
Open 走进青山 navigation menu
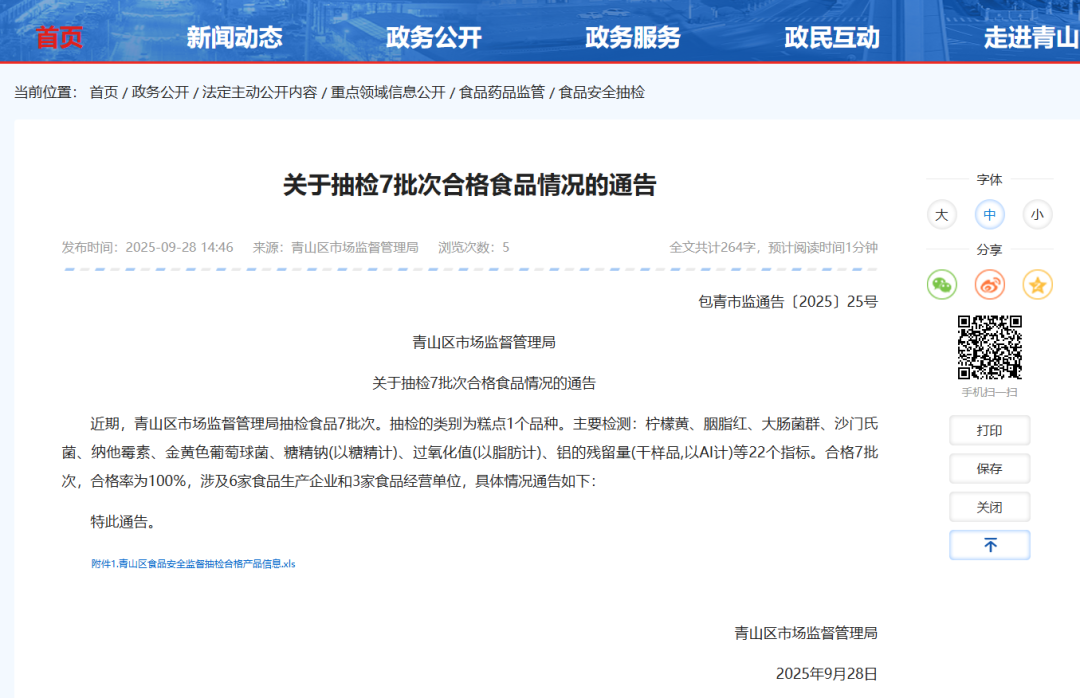click(x=1030, y=38)
